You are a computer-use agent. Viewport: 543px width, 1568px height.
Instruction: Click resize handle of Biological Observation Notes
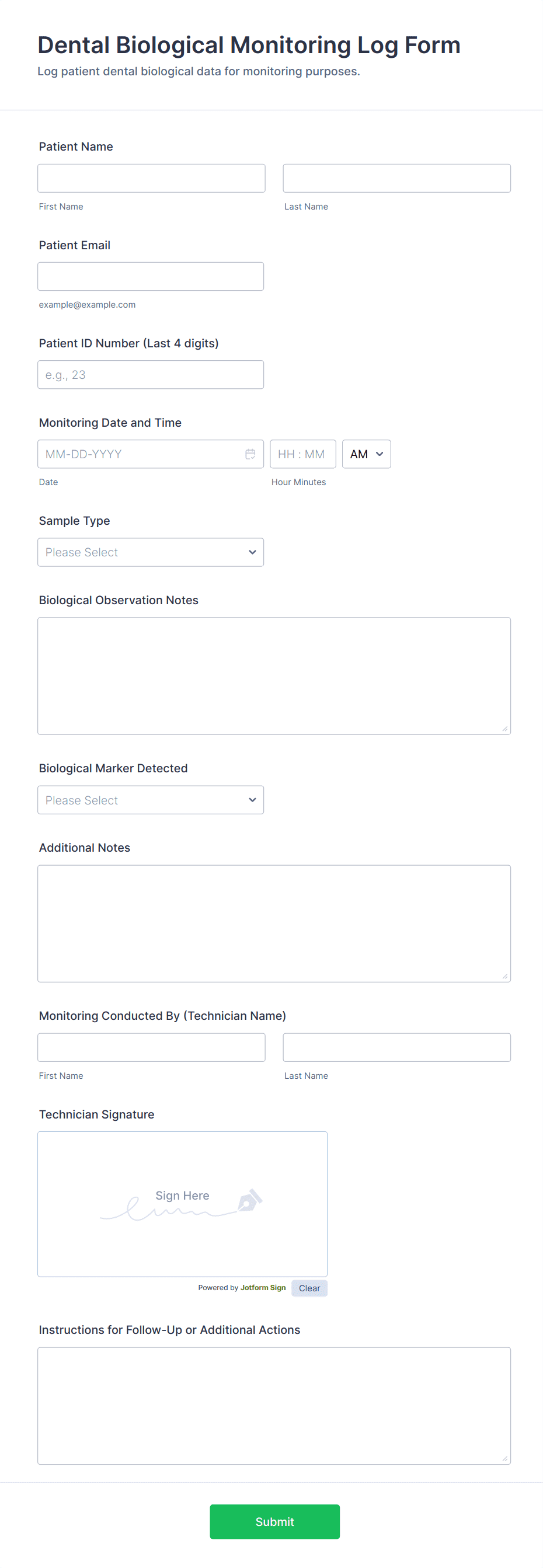pos(504,729)
